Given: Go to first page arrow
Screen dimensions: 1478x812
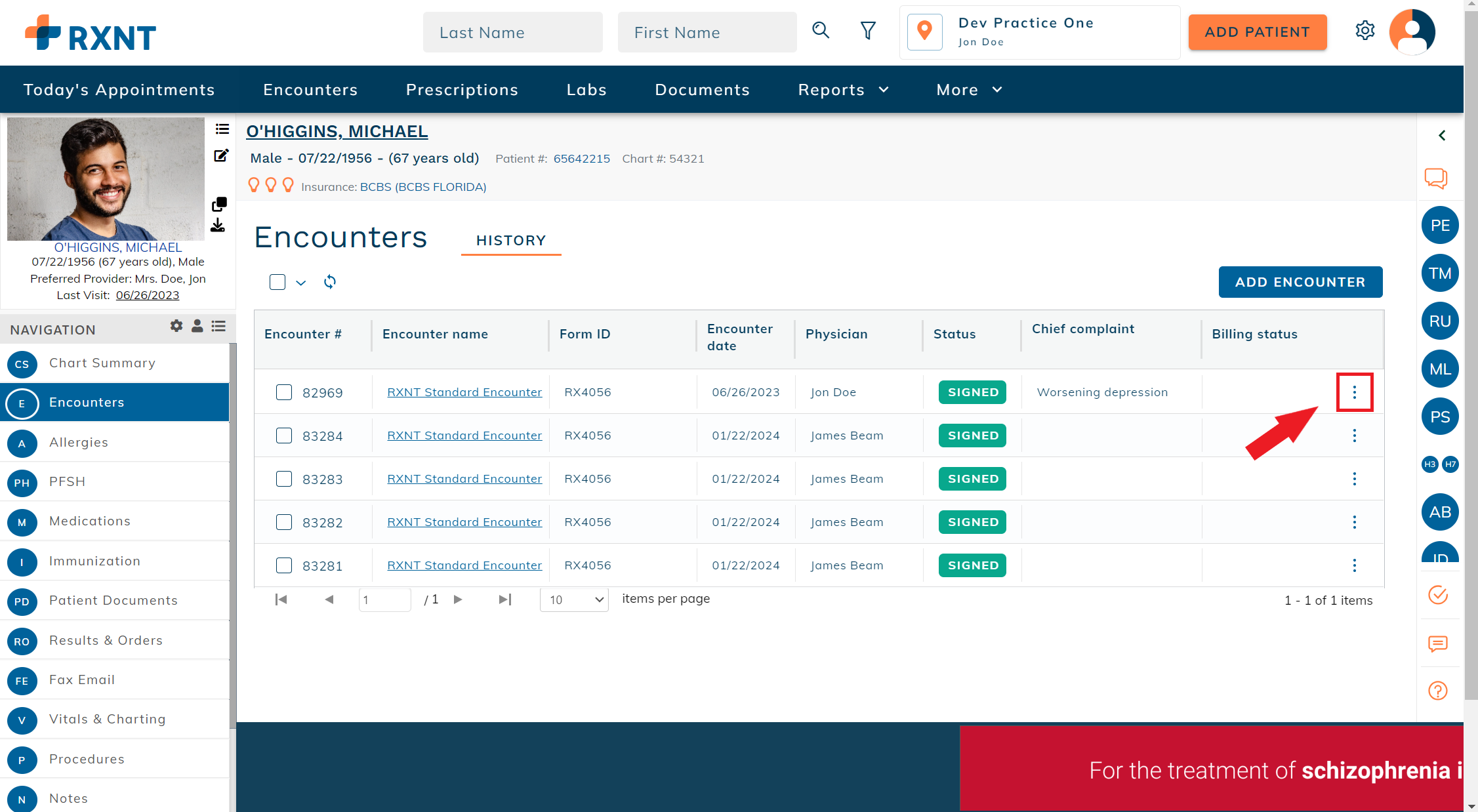Looking at the screenshot, I should pos(281,599).
